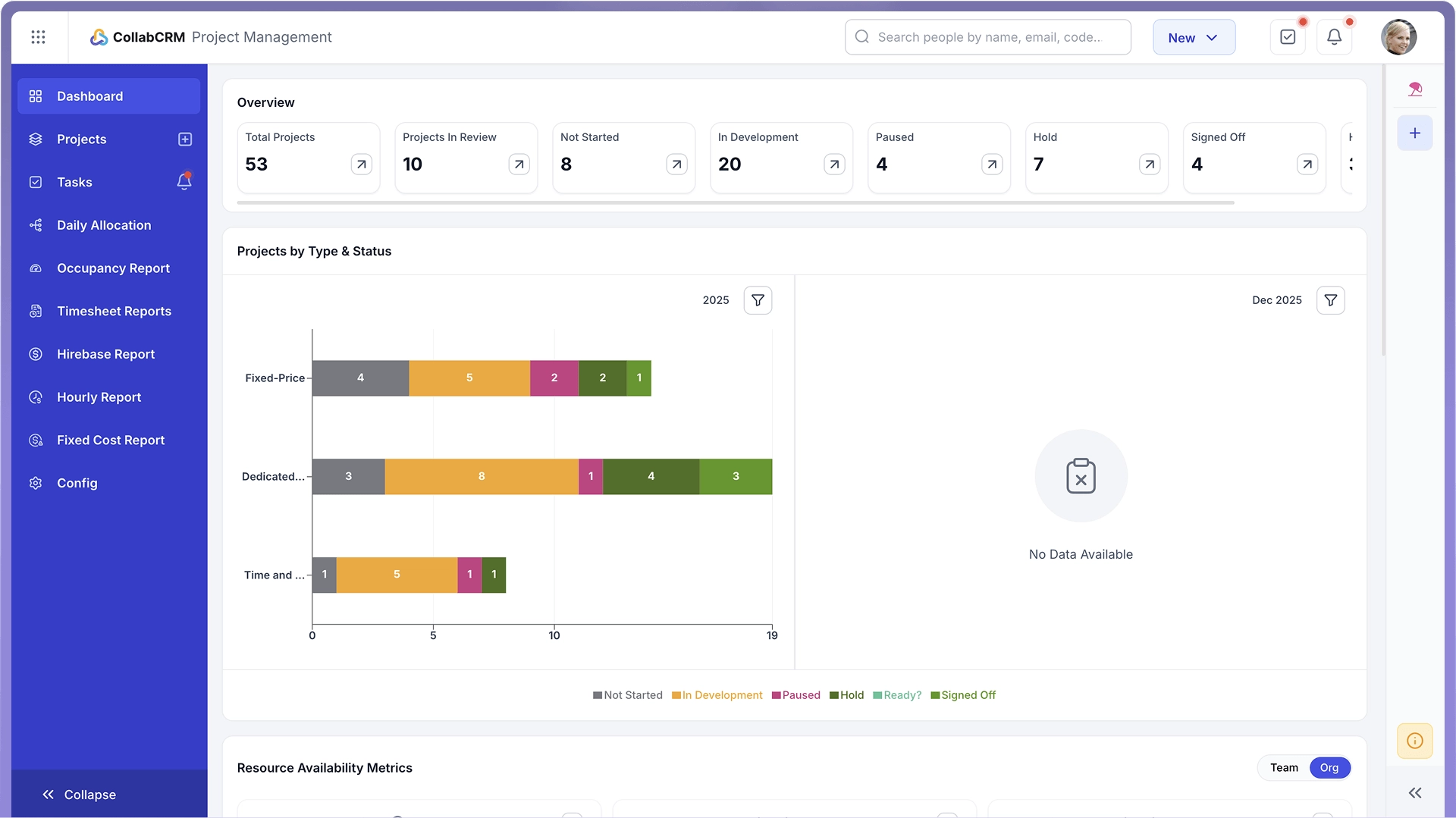Image resolution: width=1456 pixels, height=818 pixels.
Task: View the Hourly Report
Action: [99, 396]
